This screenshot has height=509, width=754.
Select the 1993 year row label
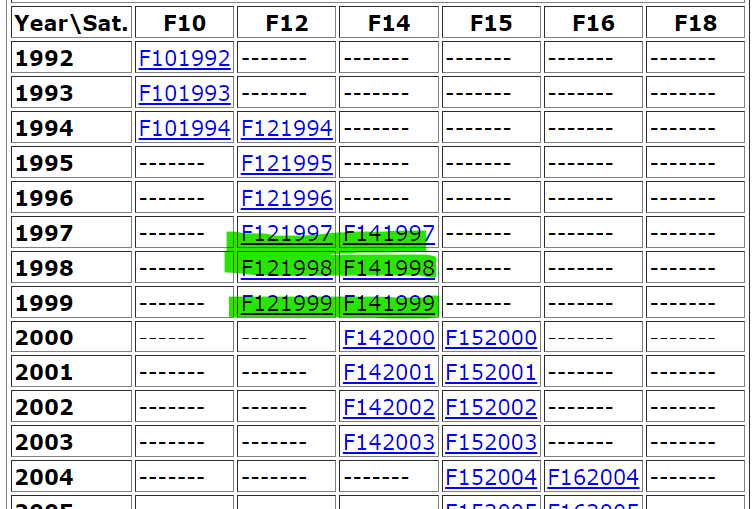pos(72,92)
